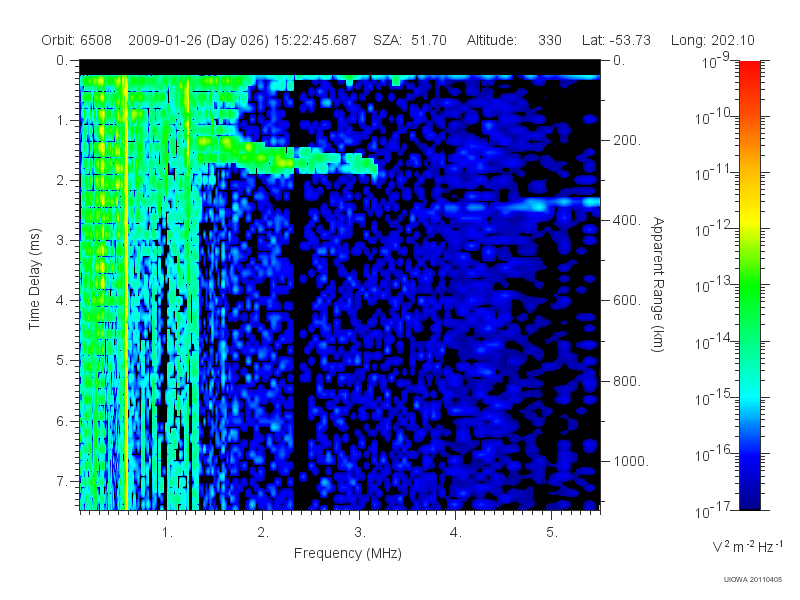Image resolution: width=800 pixels, height=600 pixels.
Task: Click the 'Orbit: 6508' header text
Action: click(x=77, y=40)
